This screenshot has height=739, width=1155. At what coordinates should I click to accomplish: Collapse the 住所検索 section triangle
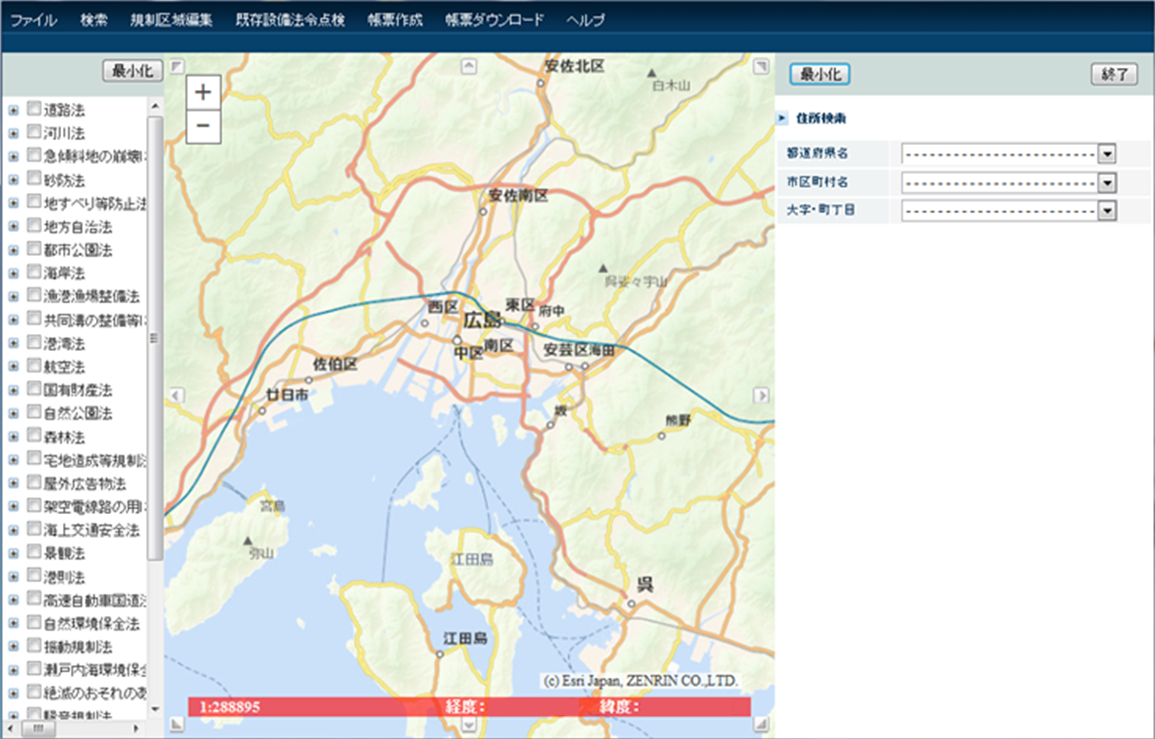pyautogui.click(x=783, y=118)
